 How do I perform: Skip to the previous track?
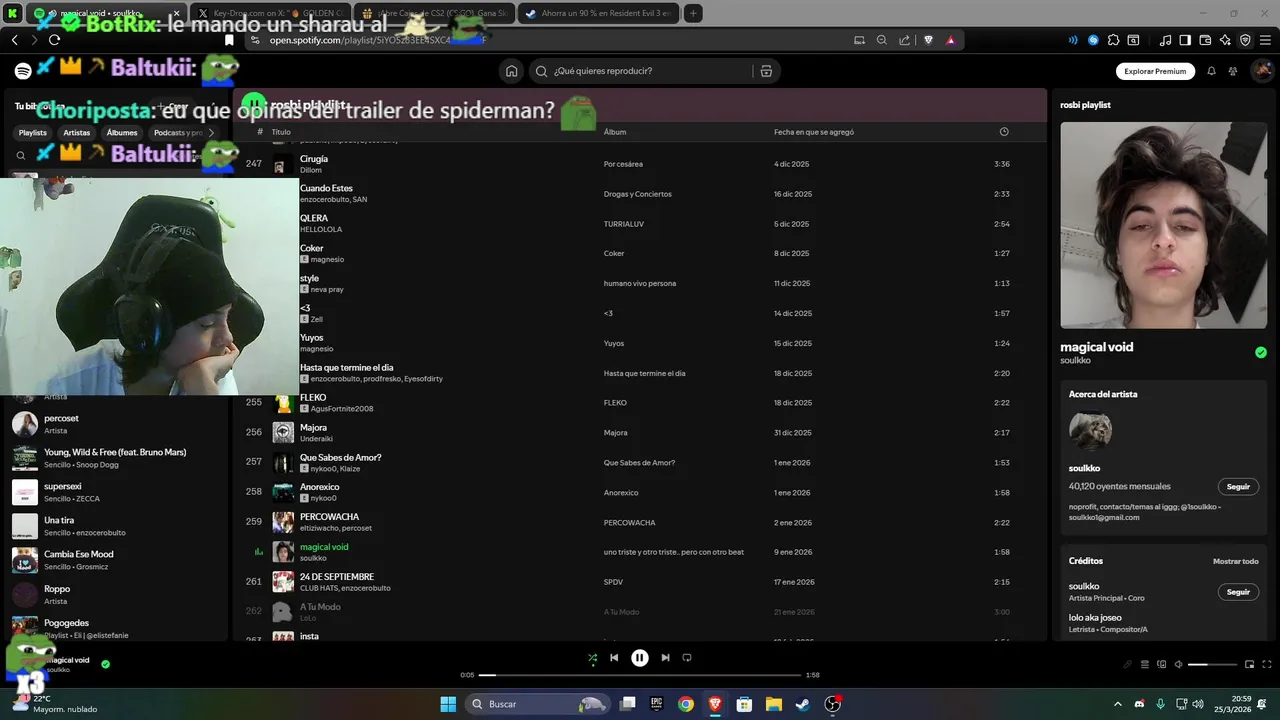(x=614, y=658)
